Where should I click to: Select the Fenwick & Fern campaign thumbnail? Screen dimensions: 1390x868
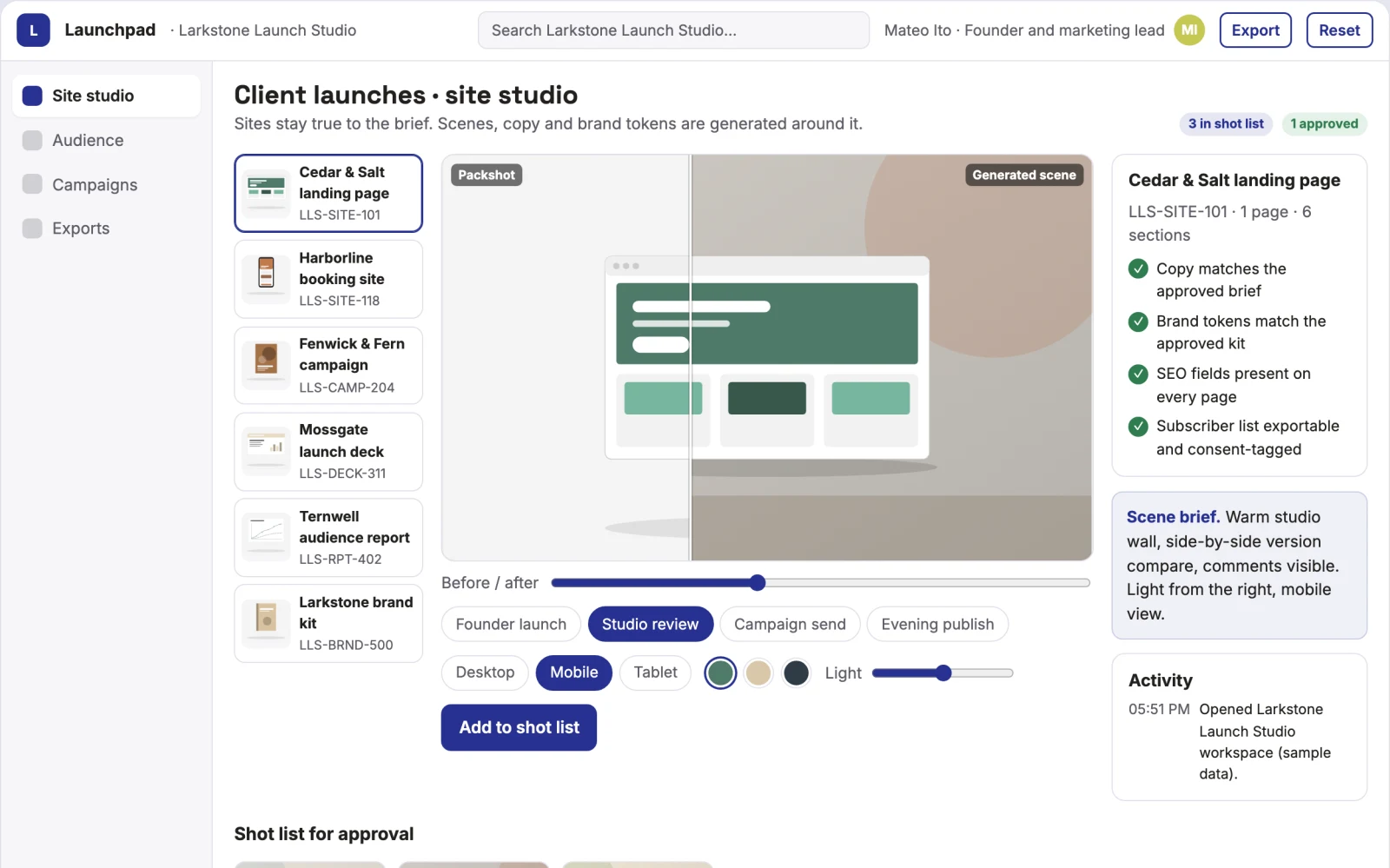coord(266,365)
